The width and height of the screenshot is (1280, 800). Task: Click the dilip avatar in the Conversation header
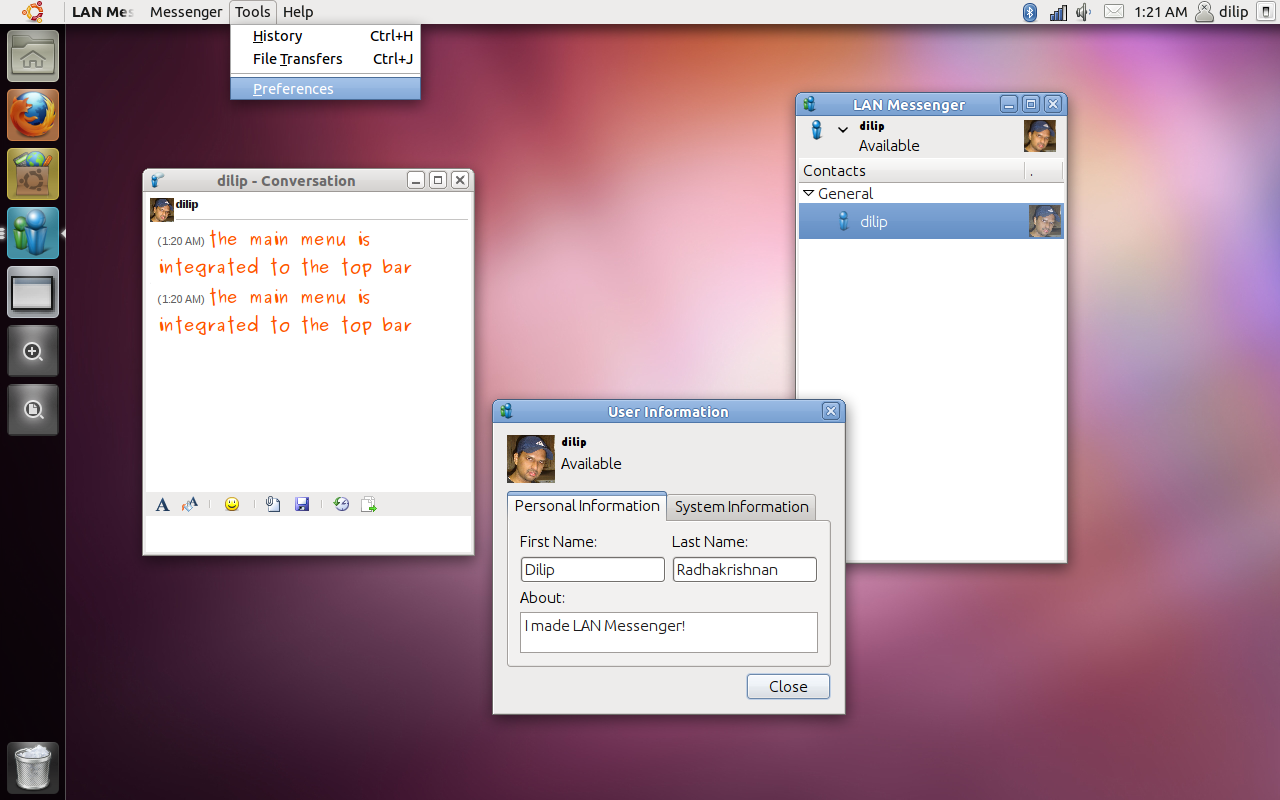click(x=161, y=209)
